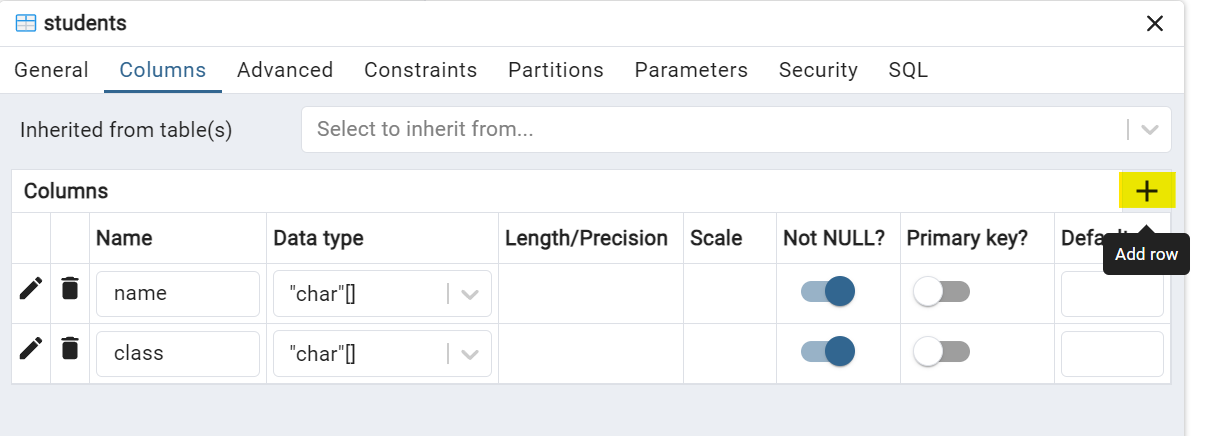Click the students table icon in title
Screen dimensions: 1217x436
26,23
